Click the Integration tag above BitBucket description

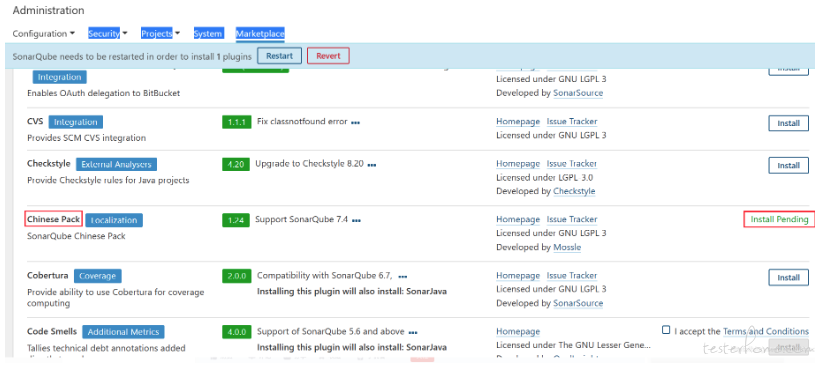tap(60, 77)
